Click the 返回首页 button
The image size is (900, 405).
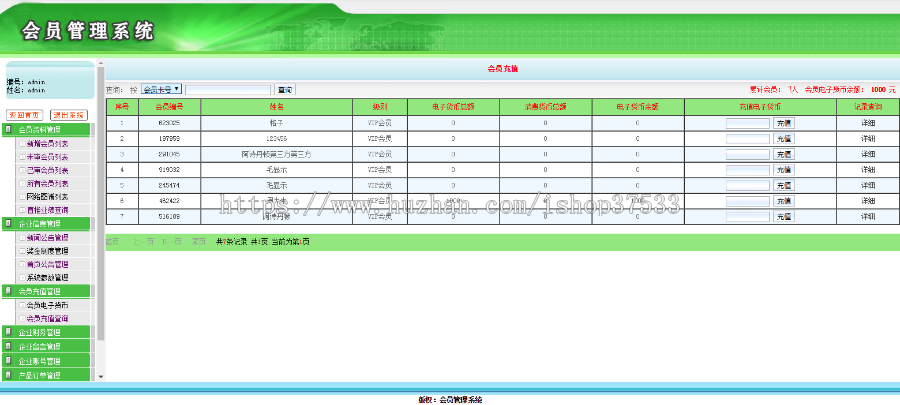[x=25, y=115]
